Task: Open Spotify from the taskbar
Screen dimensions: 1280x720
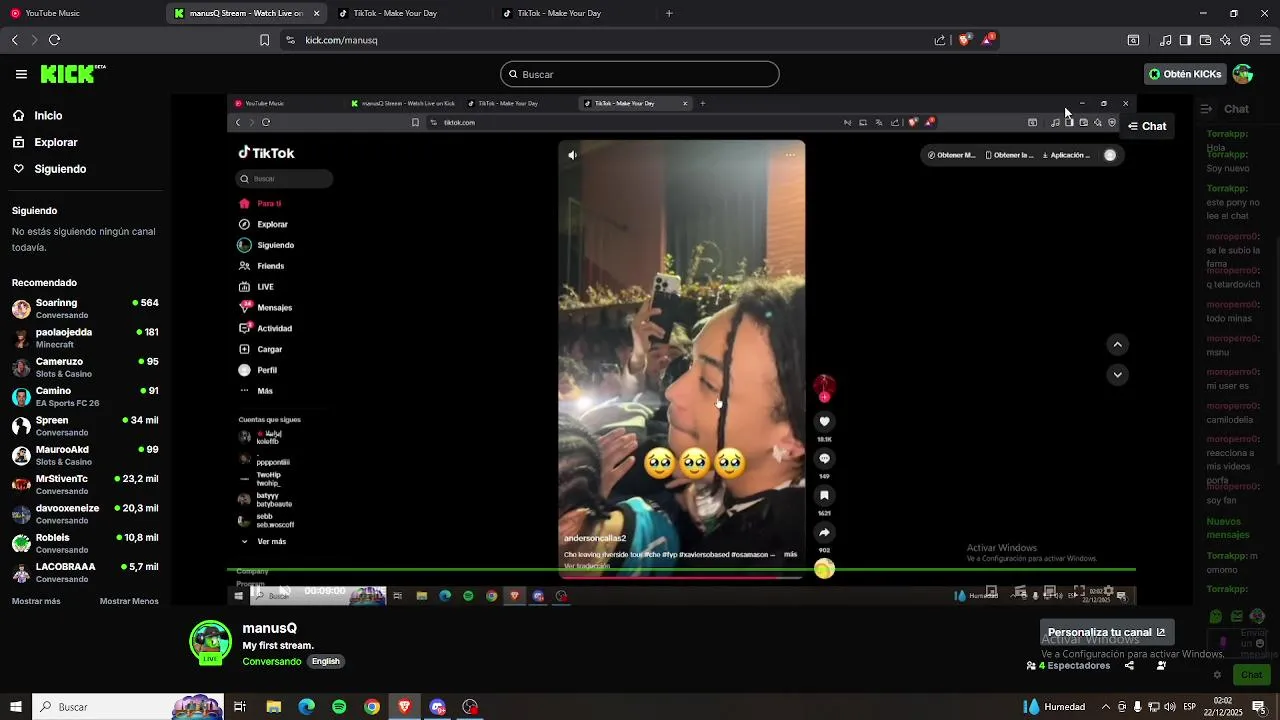Action: (x=339, y=707)
